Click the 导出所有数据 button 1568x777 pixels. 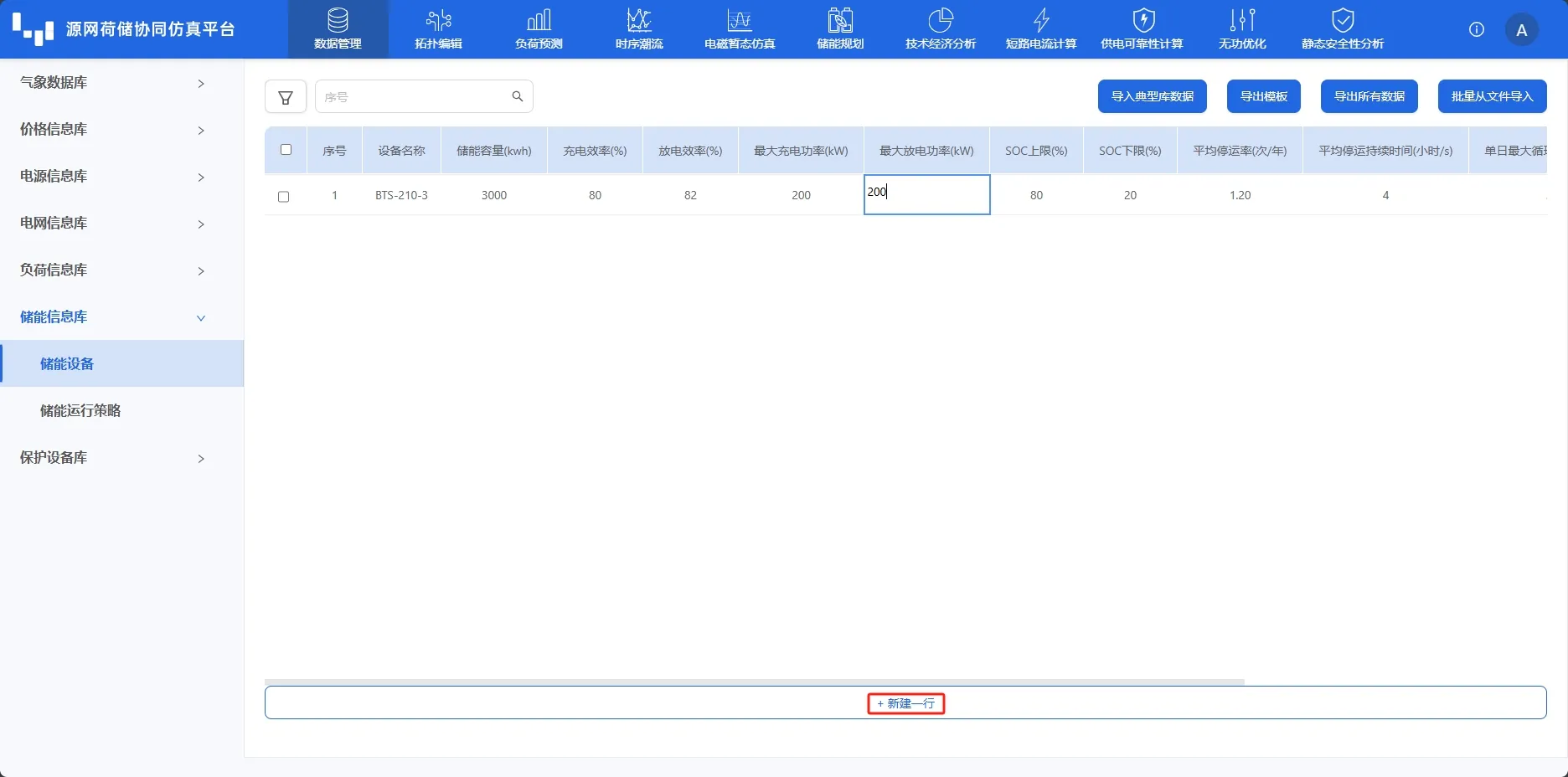(x=1369, y=96)
